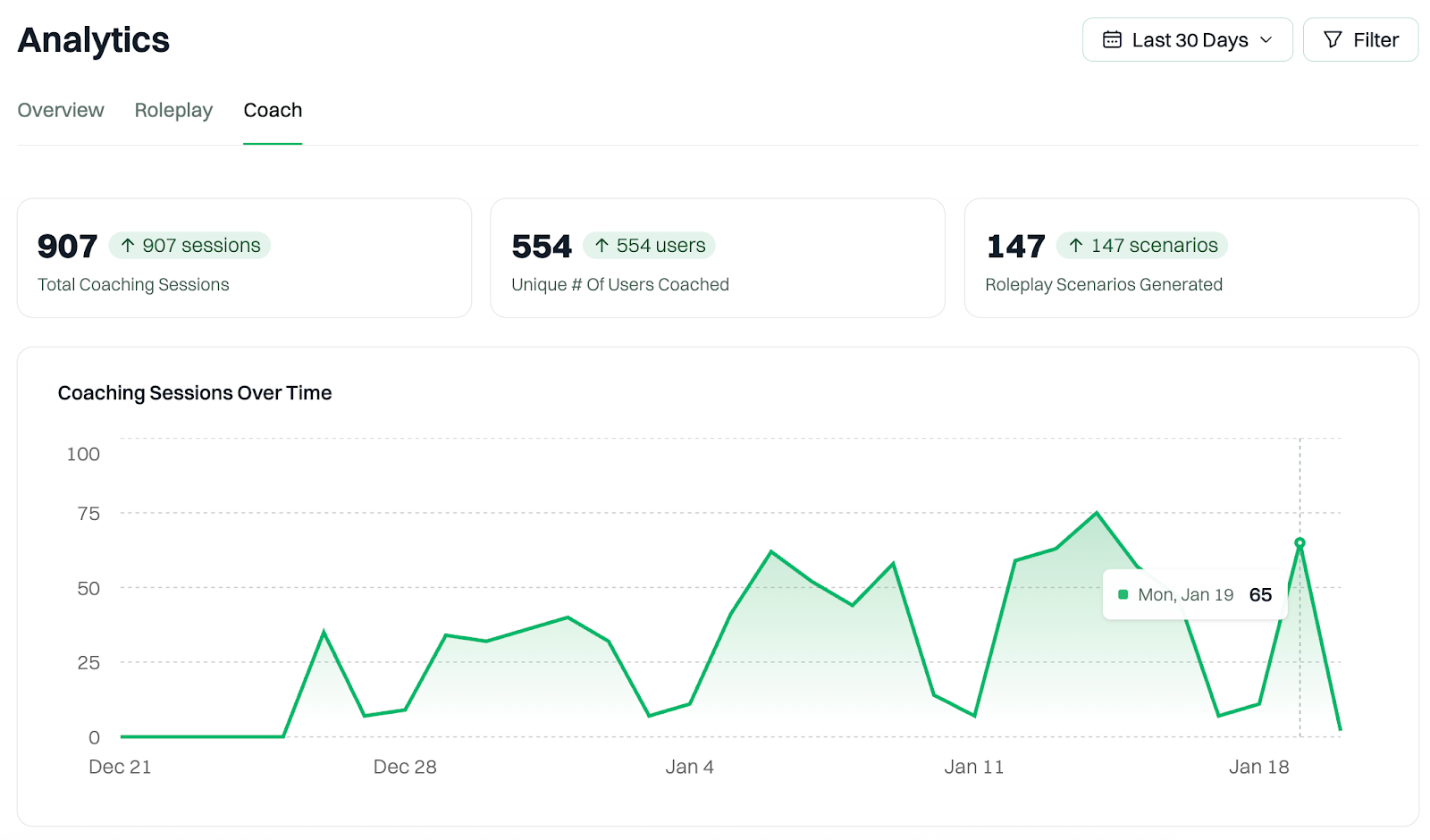1430x840 pixels.
Task: Click the Jan 11 axis label on chart
Action: 973,767
